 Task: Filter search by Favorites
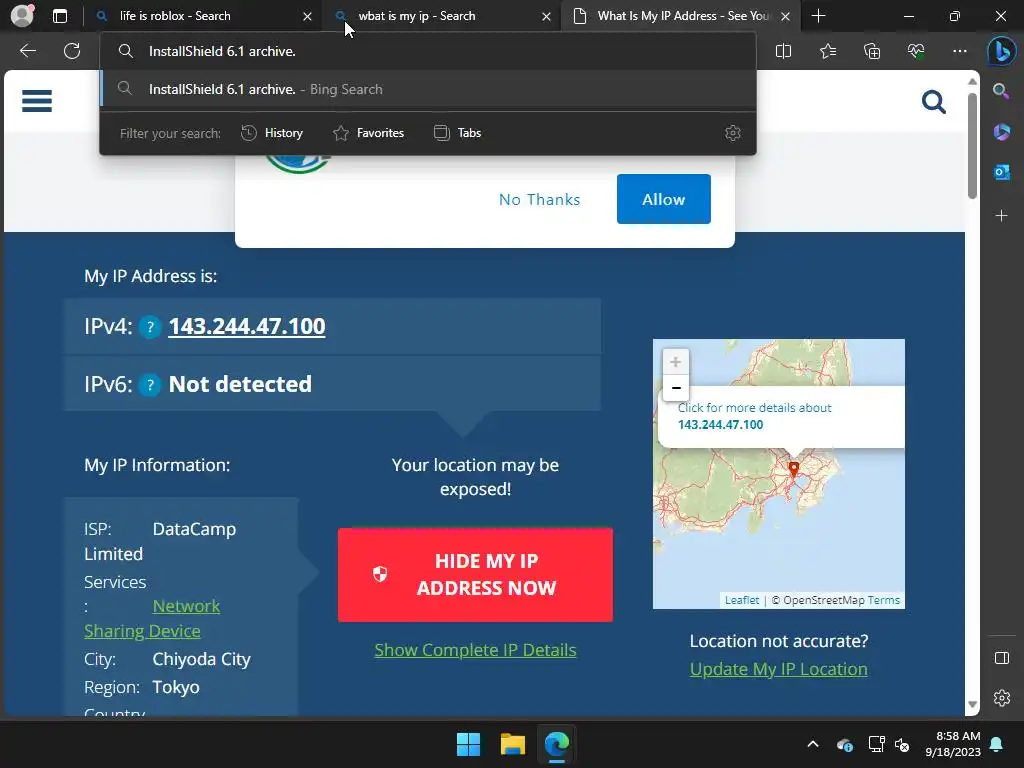tap(368, 133)
